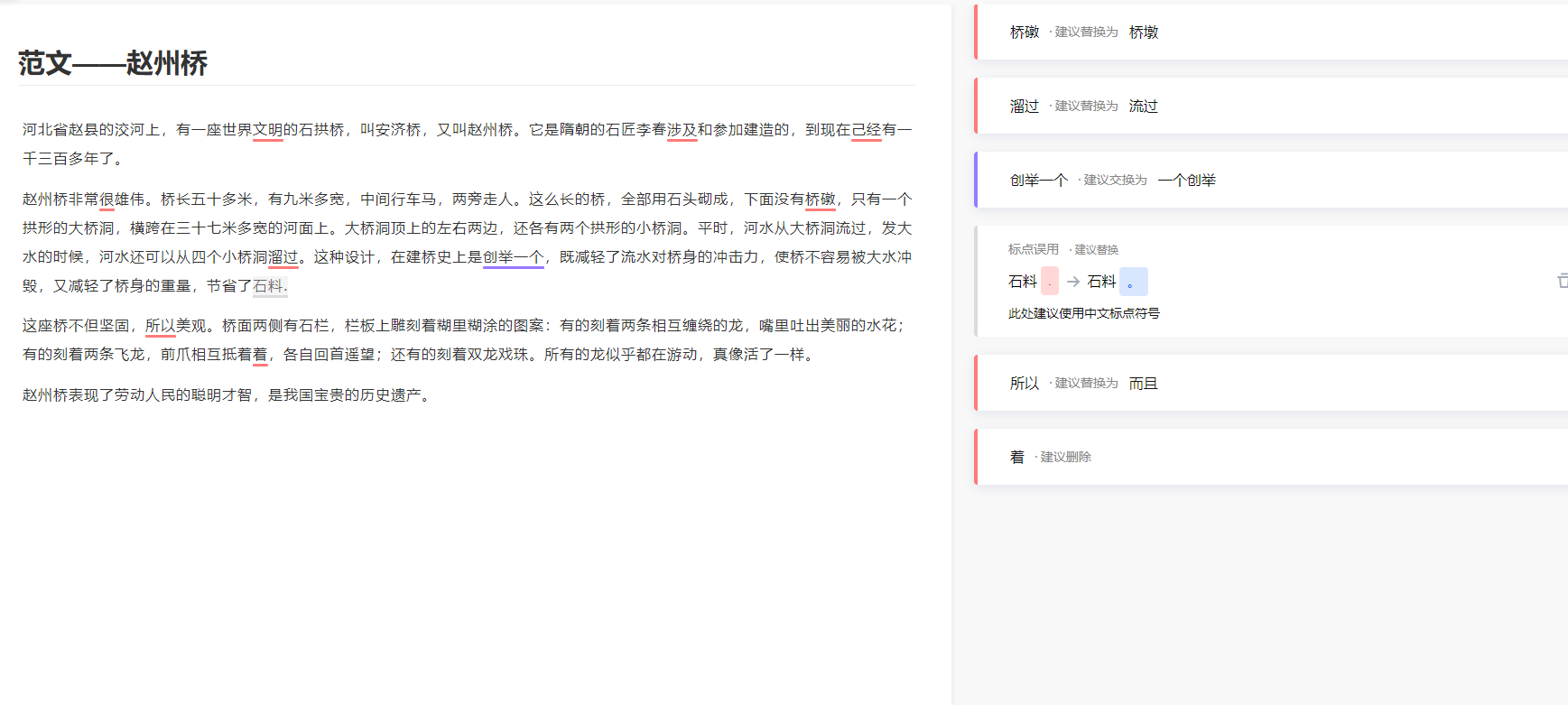Screen dimensions: 1568x705
Task: Click the blue corrected punctuation chip after 石料
Action: (x=1133, y=282)
